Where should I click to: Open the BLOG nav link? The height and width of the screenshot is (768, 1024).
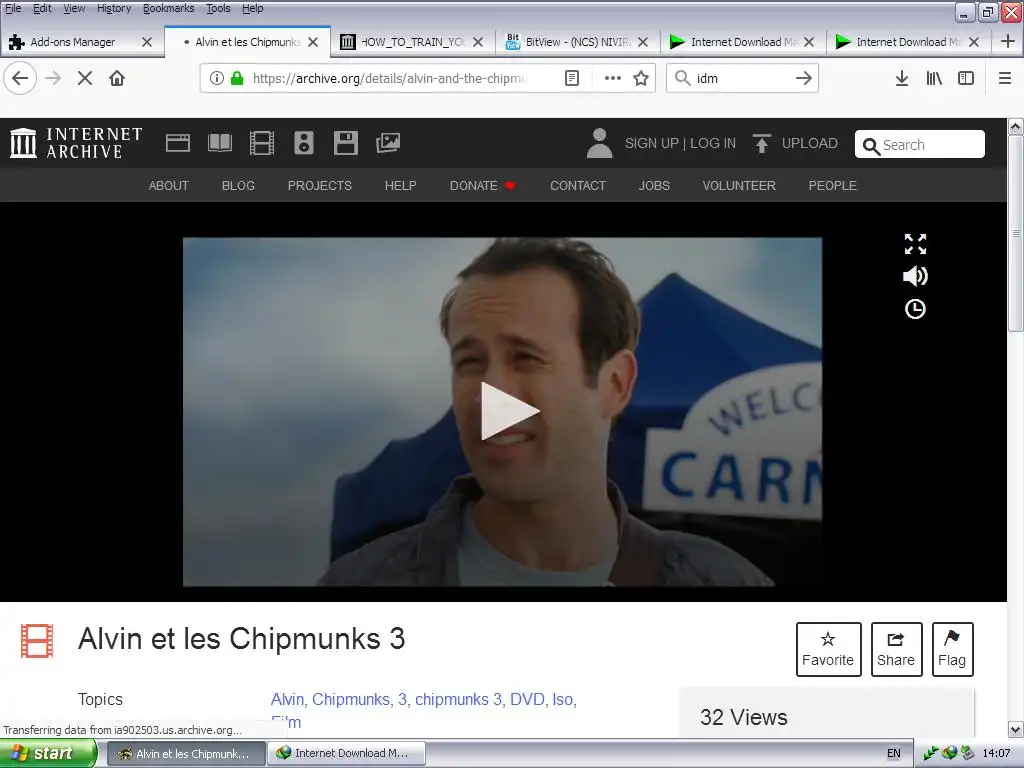tap(238, 185)
